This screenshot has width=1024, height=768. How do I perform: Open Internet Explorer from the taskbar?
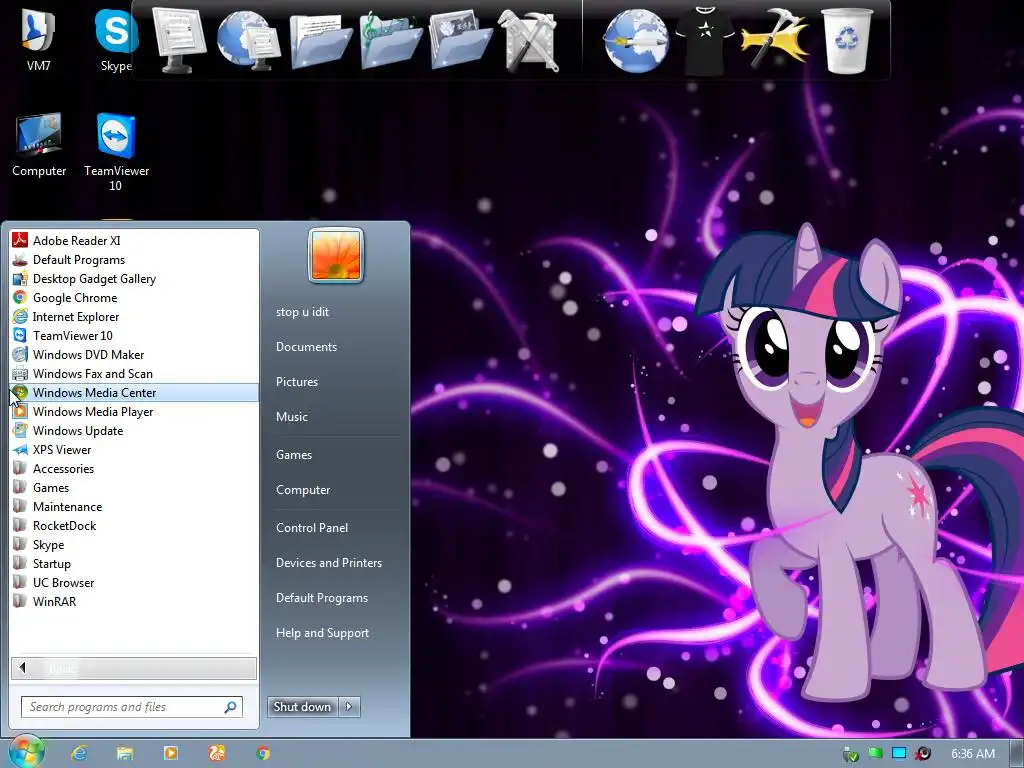pyautogui.click(x=80, y=753)
